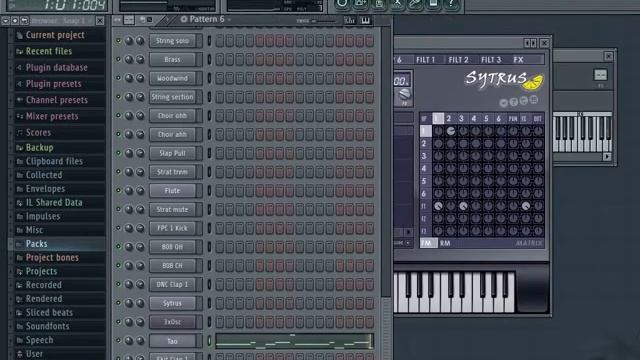Toggle RM mode in Sytrus matrix
The image size is (640, 360).
click(x=445, y=243)
